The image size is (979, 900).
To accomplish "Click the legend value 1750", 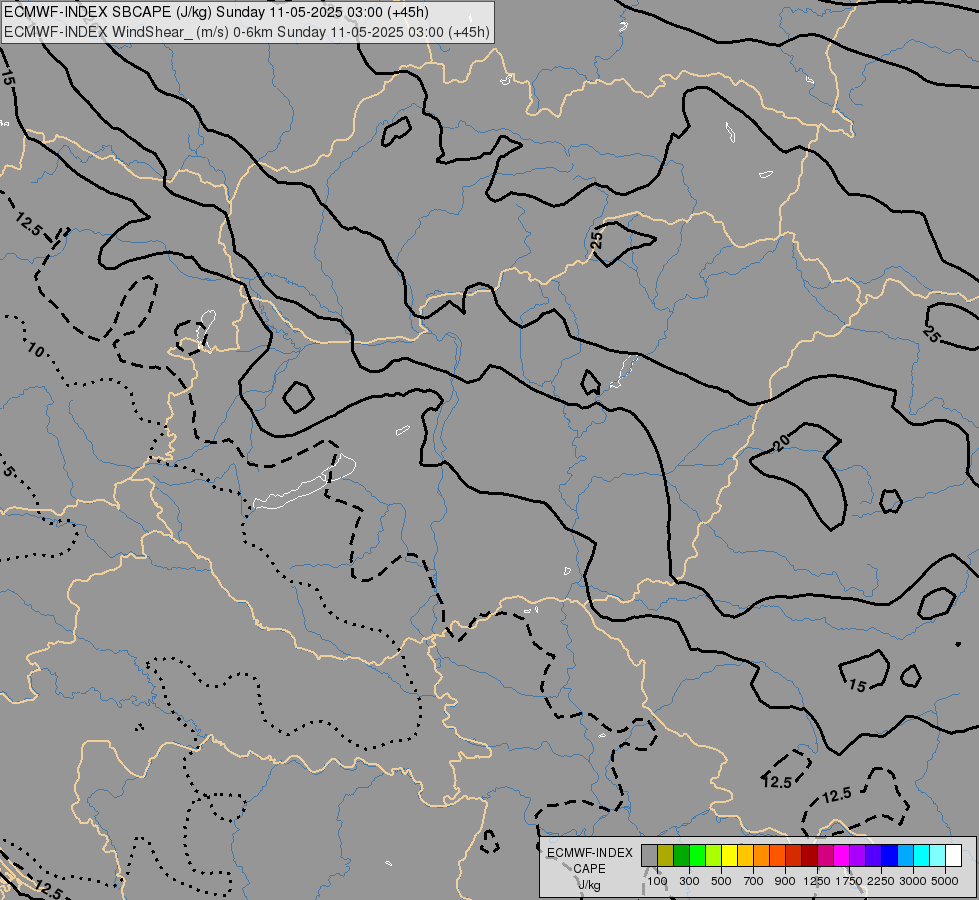I will pyautogui.click(x=849, y=881).
